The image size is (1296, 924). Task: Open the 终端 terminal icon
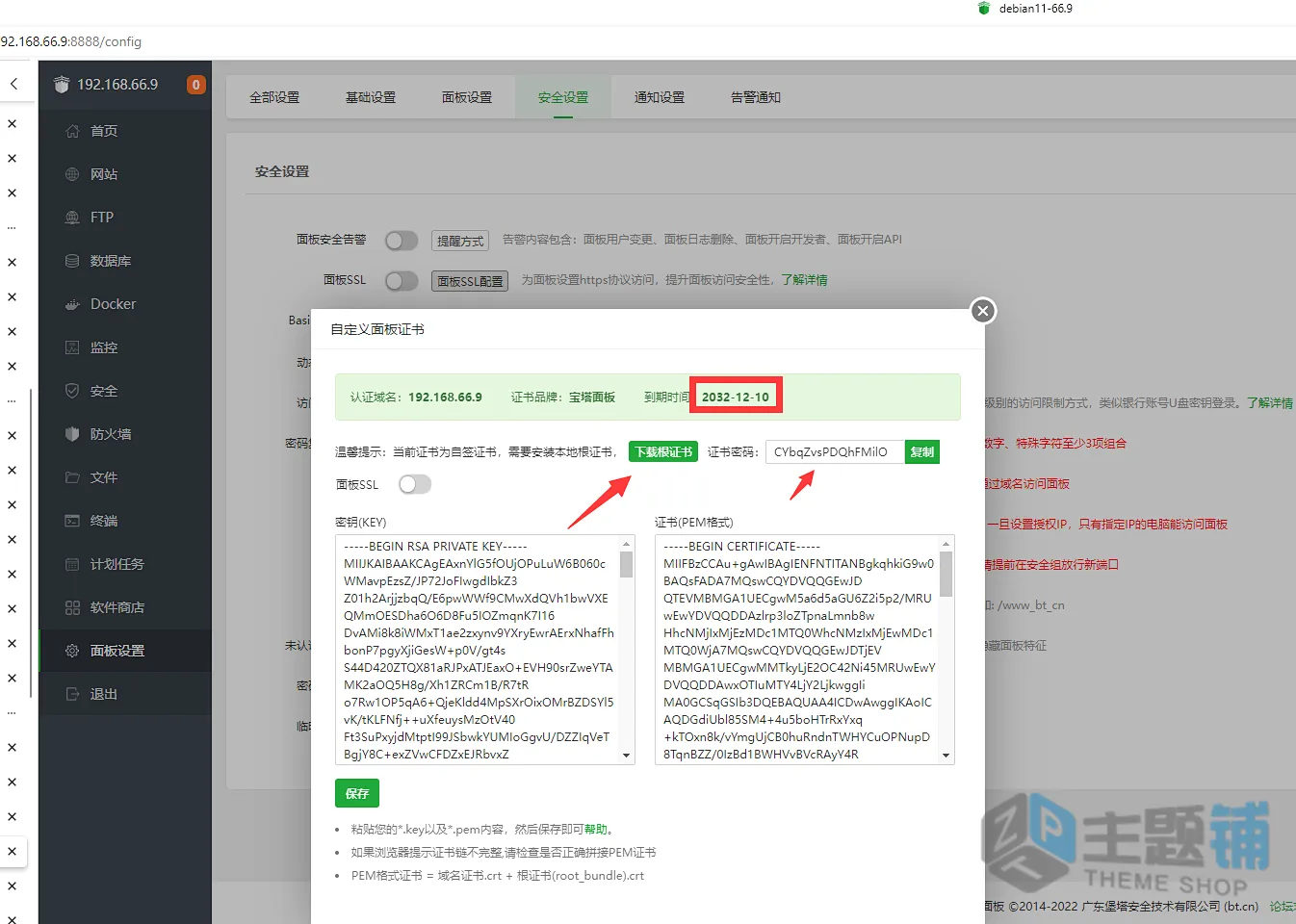(x=72, y=521)
